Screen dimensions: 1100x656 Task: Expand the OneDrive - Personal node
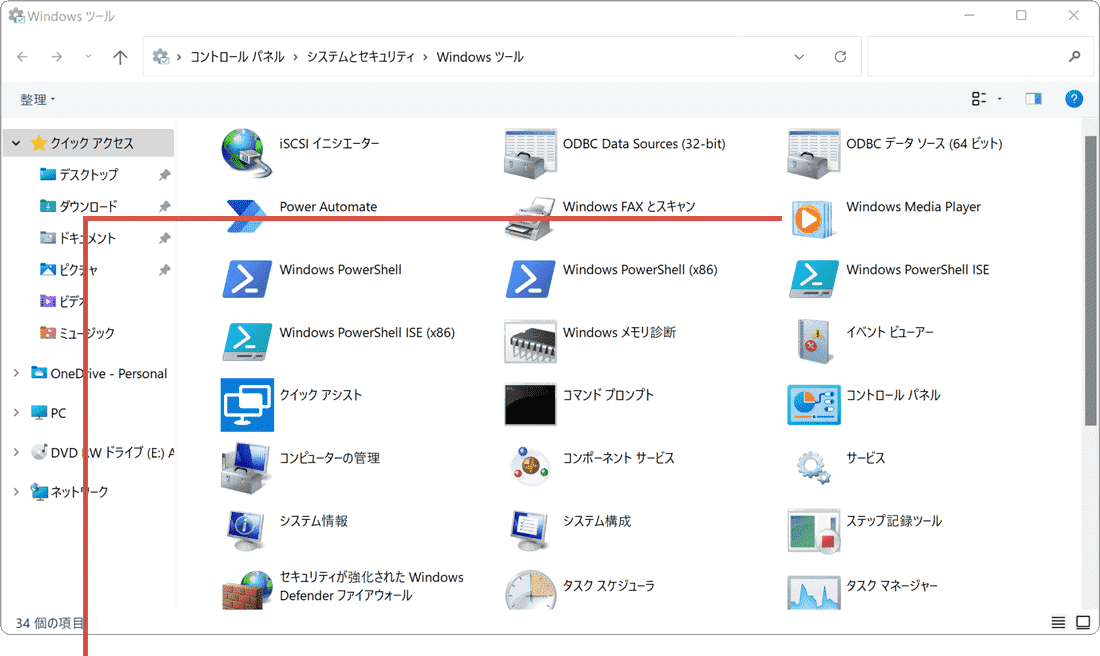(15, 373)
